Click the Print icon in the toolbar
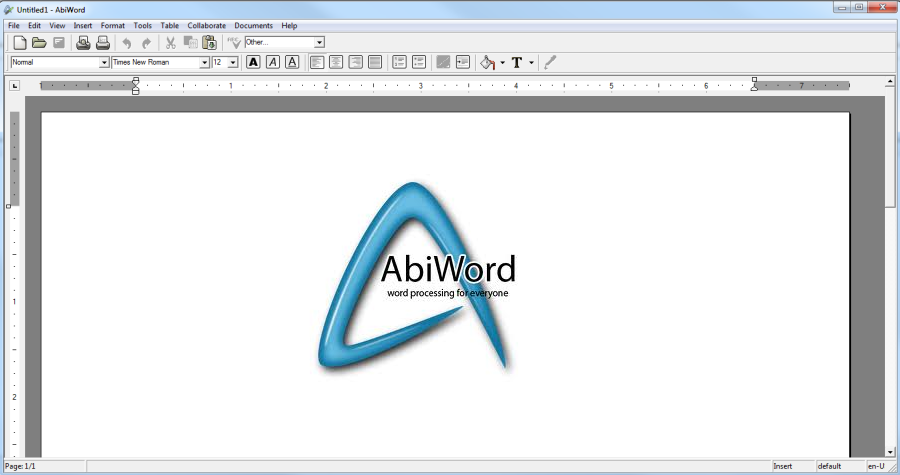This screenshot has width=900, height=475. [83, 43]
